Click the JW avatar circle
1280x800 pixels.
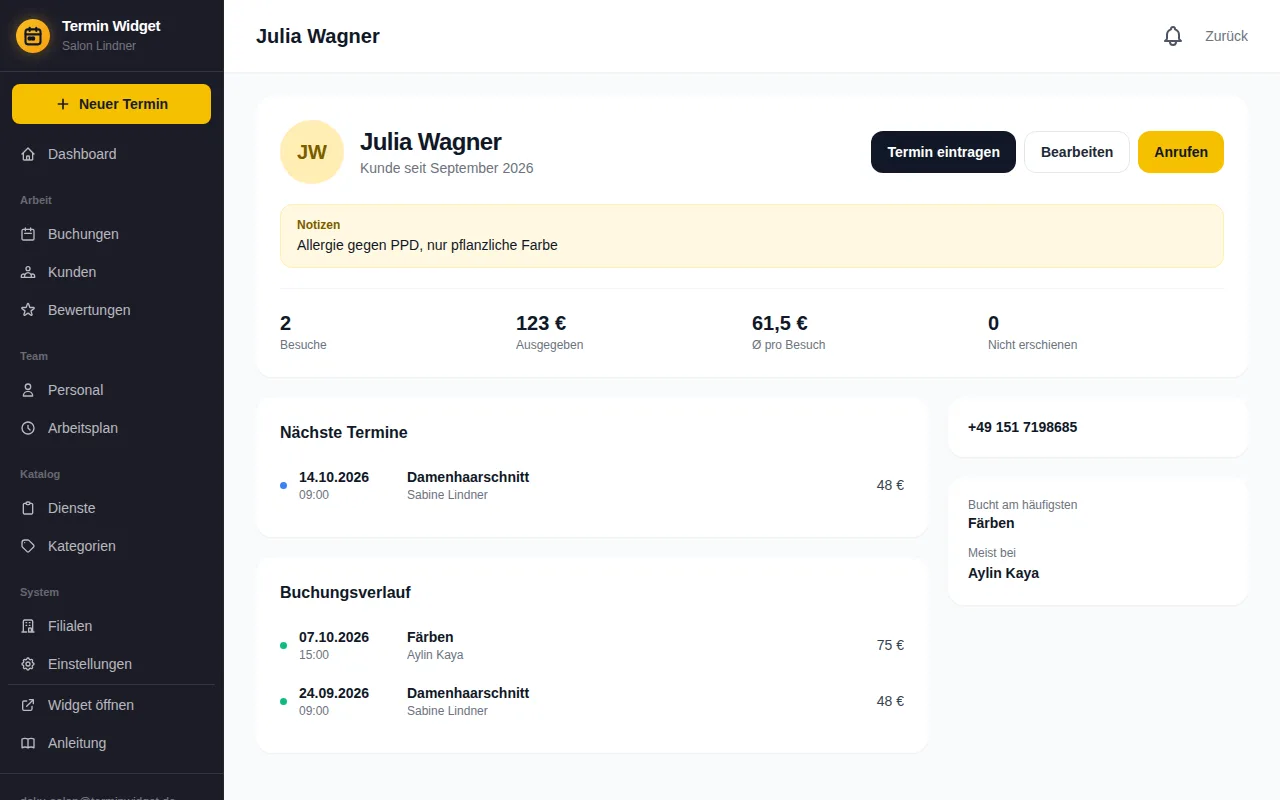(x=312, y=152)
